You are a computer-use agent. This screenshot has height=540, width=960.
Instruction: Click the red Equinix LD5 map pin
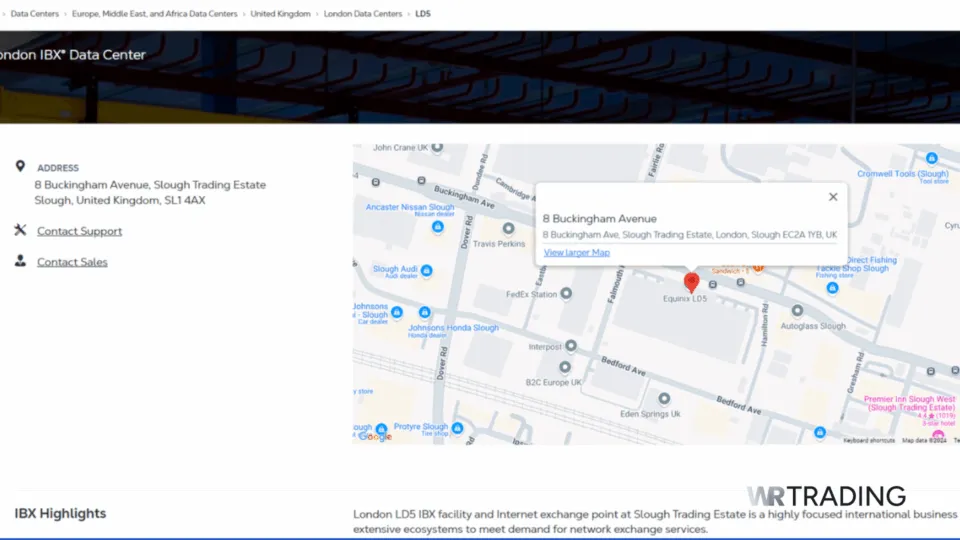[x=691, y=282]
